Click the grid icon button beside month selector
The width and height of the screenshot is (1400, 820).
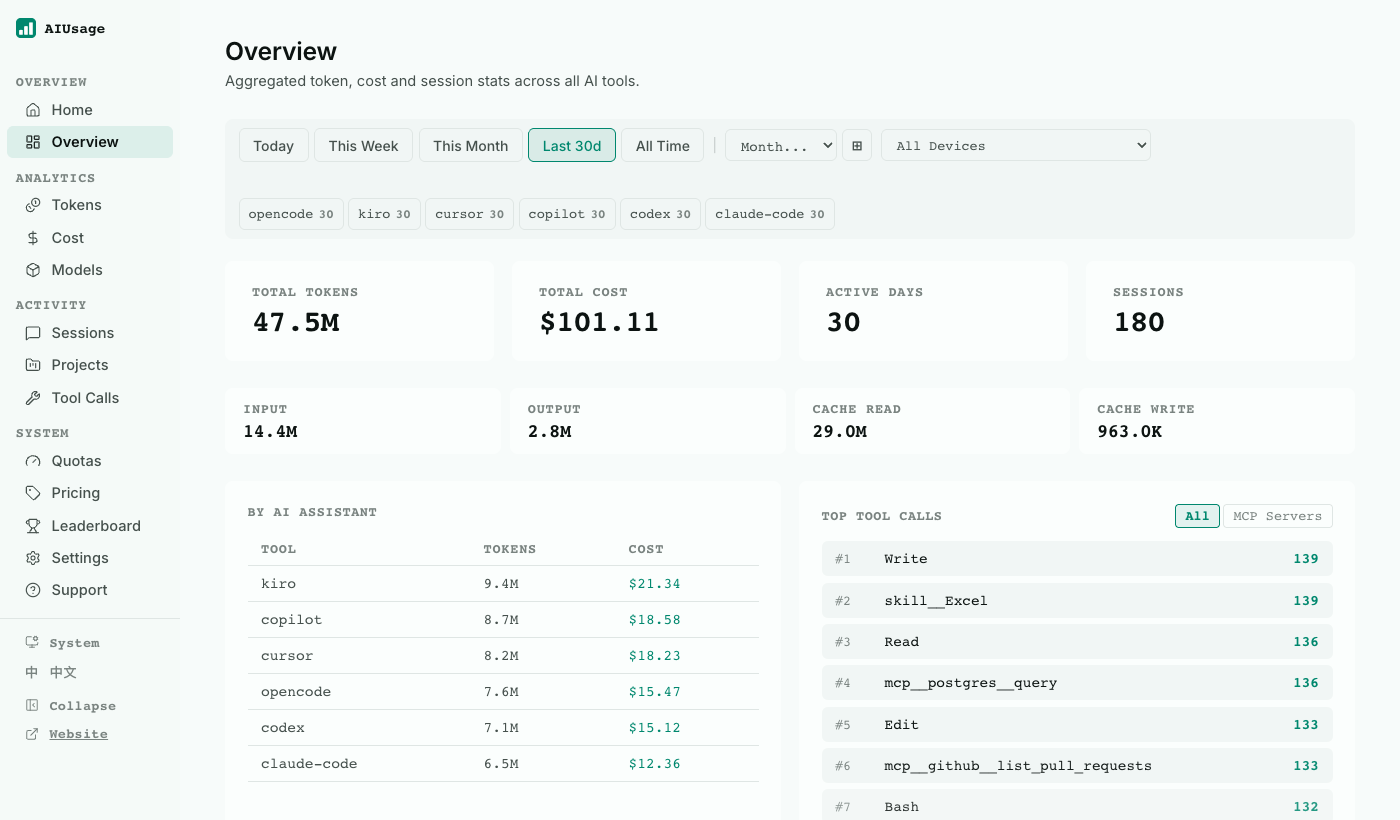[857, 146]
